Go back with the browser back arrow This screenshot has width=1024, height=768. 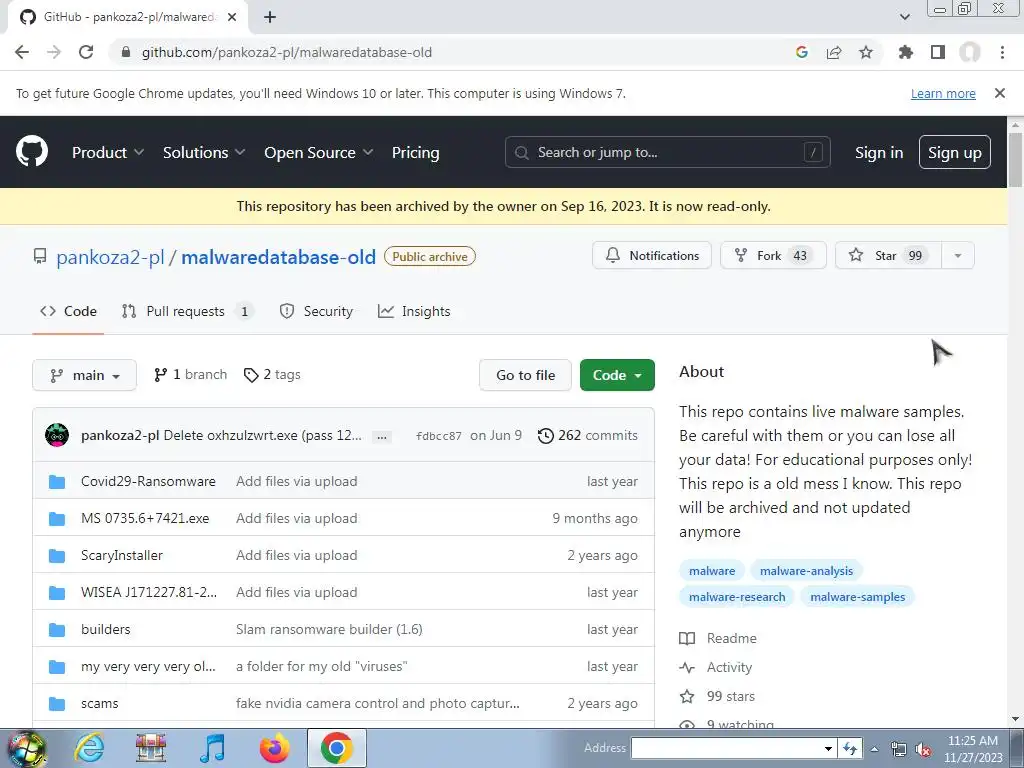point(22,52)
